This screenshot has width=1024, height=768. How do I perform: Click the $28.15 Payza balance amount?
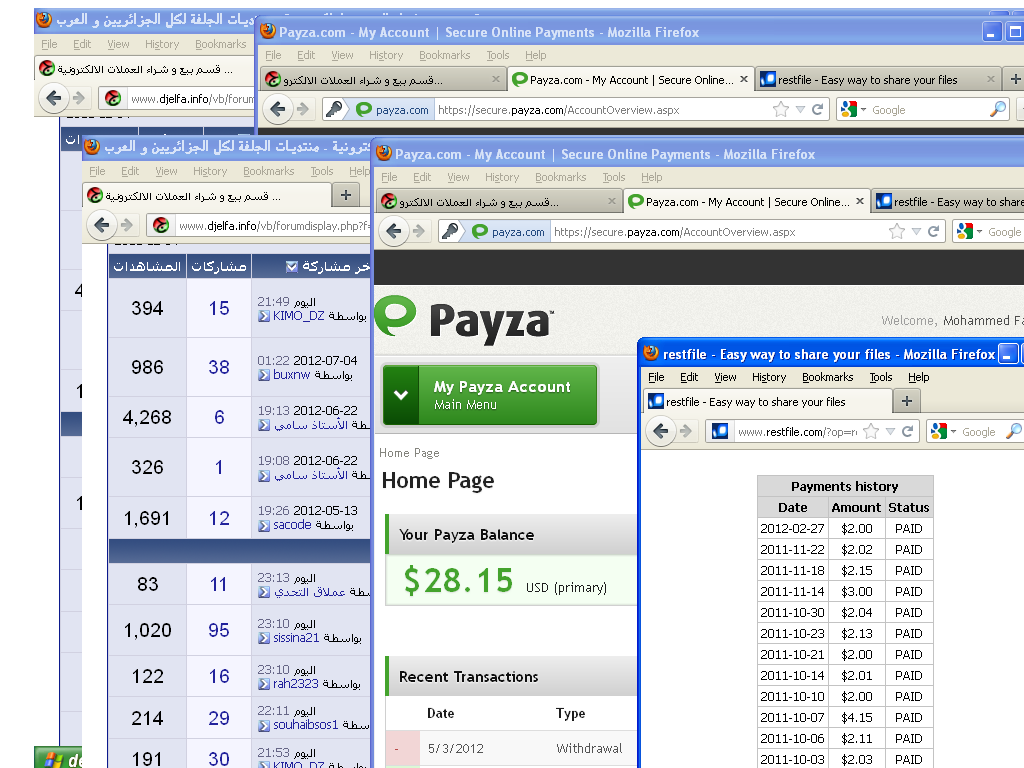tap(458, 580)
